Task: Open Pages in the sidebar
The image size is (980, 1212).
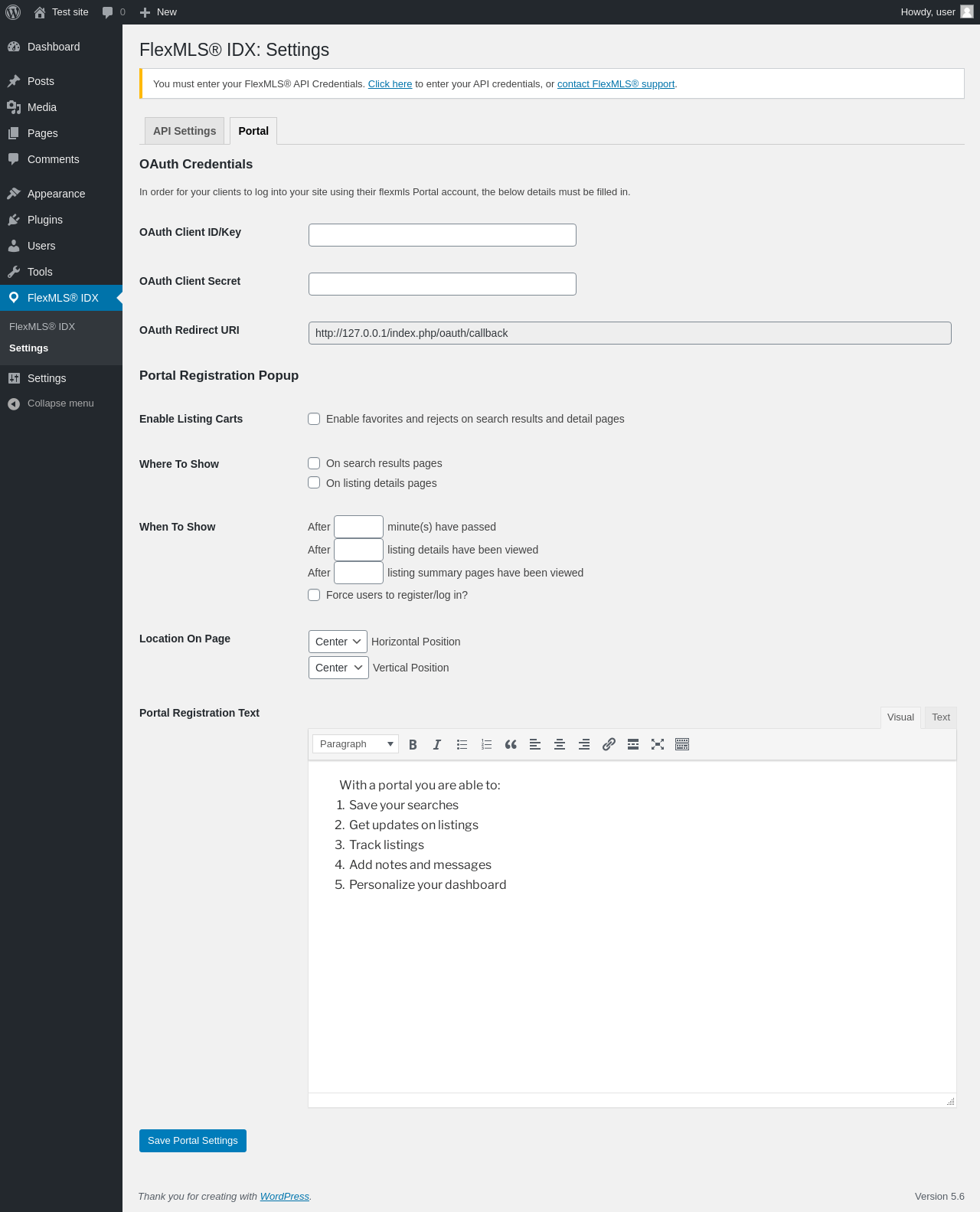Action: point(61,133)
